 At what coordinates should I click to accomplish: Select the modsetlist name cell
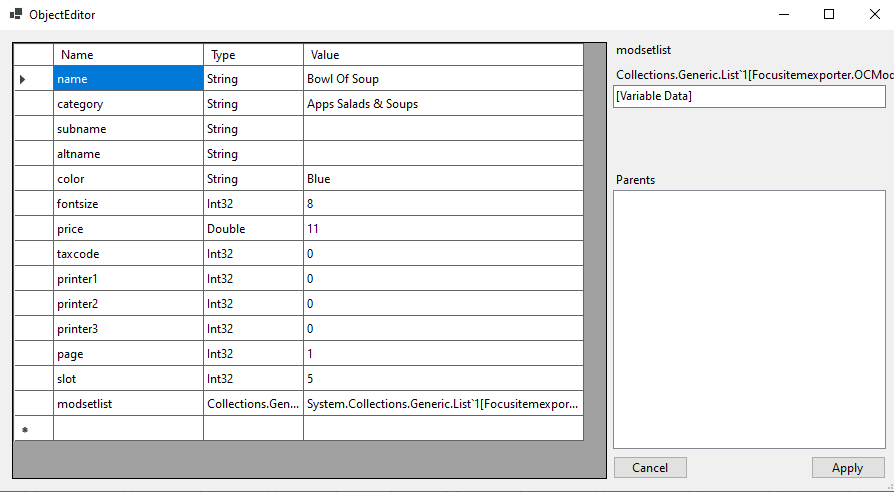tap(128, 404)
